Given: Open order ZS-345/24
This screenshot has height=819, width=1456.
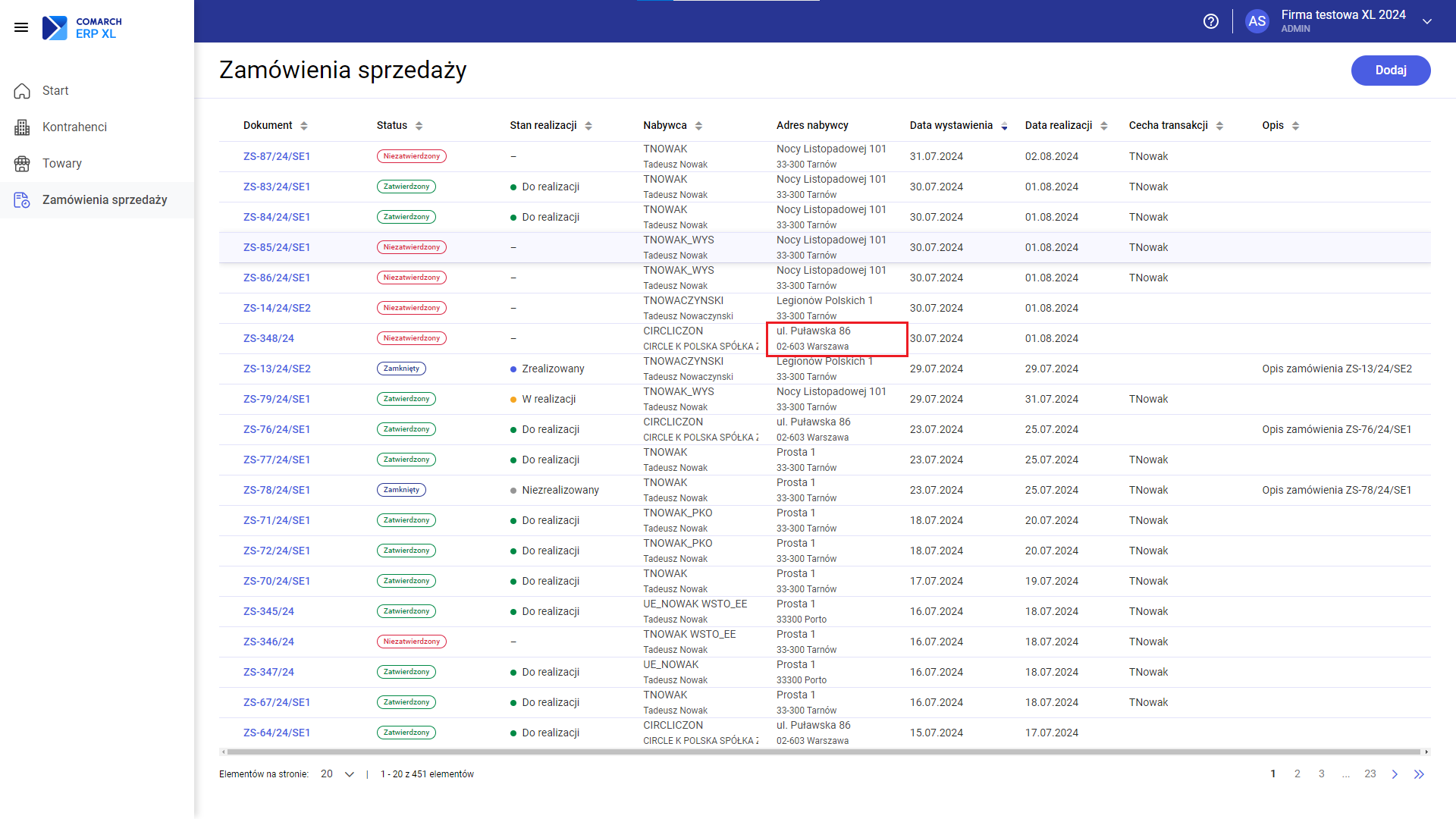Looking at the screenshot, I should click(268, 612).
